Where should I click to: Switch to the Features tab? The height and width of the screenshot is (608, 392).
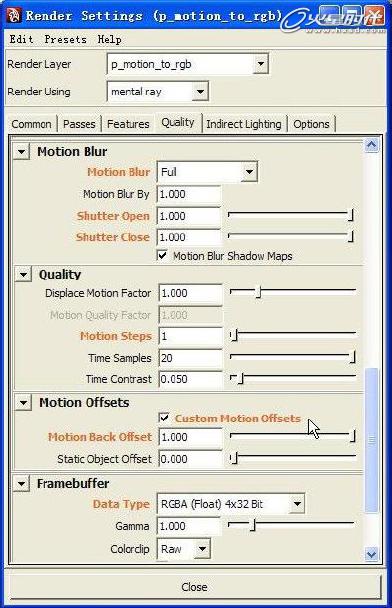(x=128, y=124)
